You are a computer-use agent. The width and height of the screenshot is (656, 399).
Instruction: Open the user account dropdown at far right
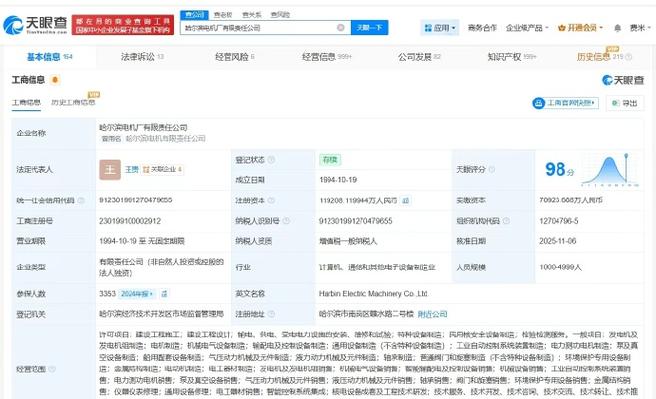pos(641,28)
